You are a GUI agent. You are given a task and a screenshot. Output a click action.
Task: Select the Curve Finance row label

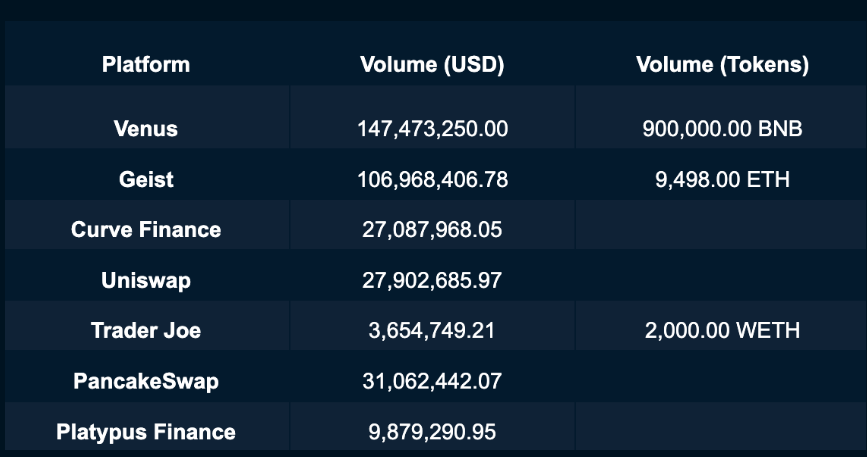click(x=146, y=230)
